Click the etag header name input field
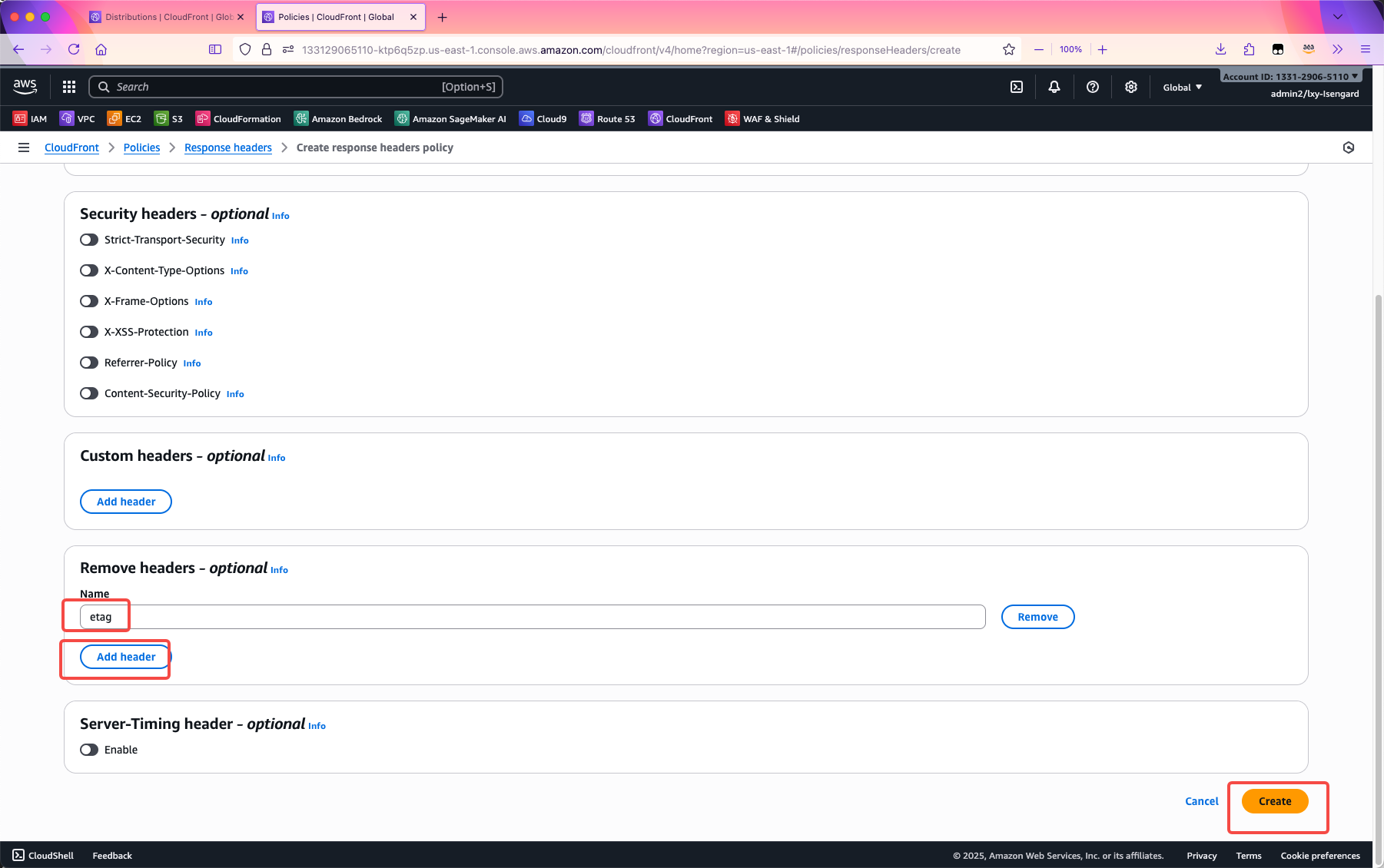The image size is (1384, 868). (532, 617)
